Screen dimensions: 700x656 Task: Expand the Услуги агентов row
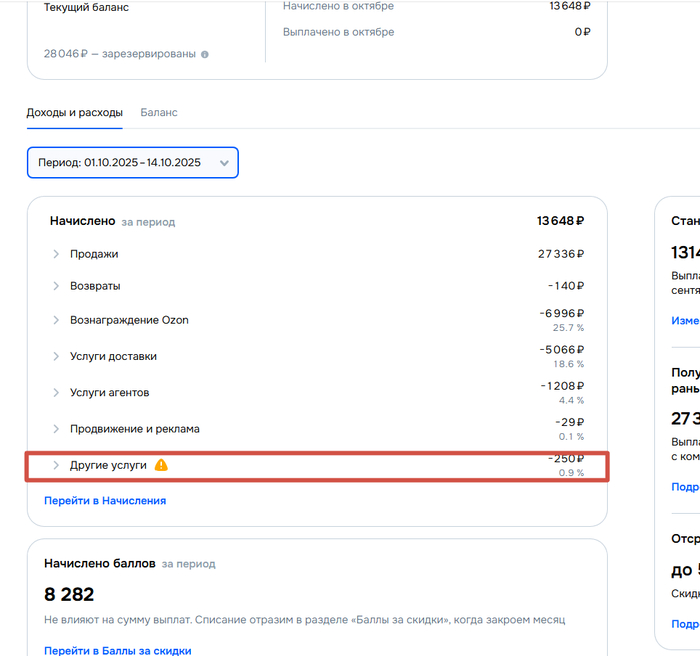point(56,393)
